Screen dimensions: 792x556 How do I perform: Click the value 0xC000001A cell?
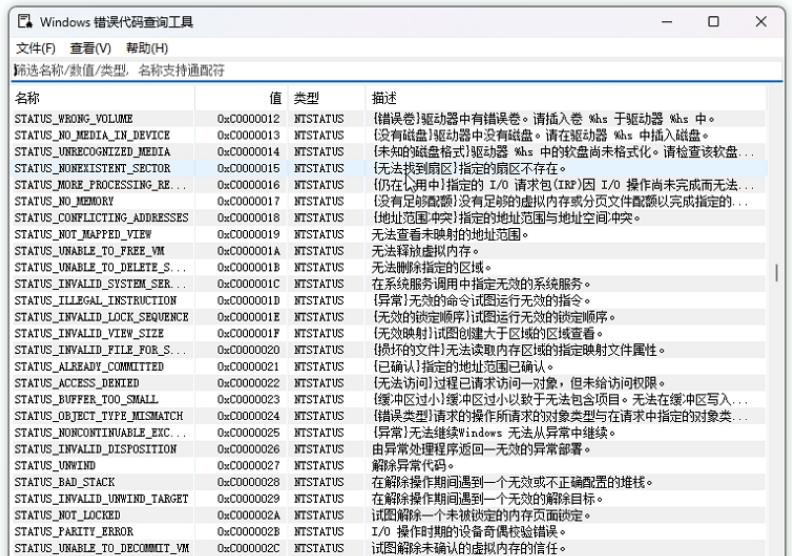[250, 250]
